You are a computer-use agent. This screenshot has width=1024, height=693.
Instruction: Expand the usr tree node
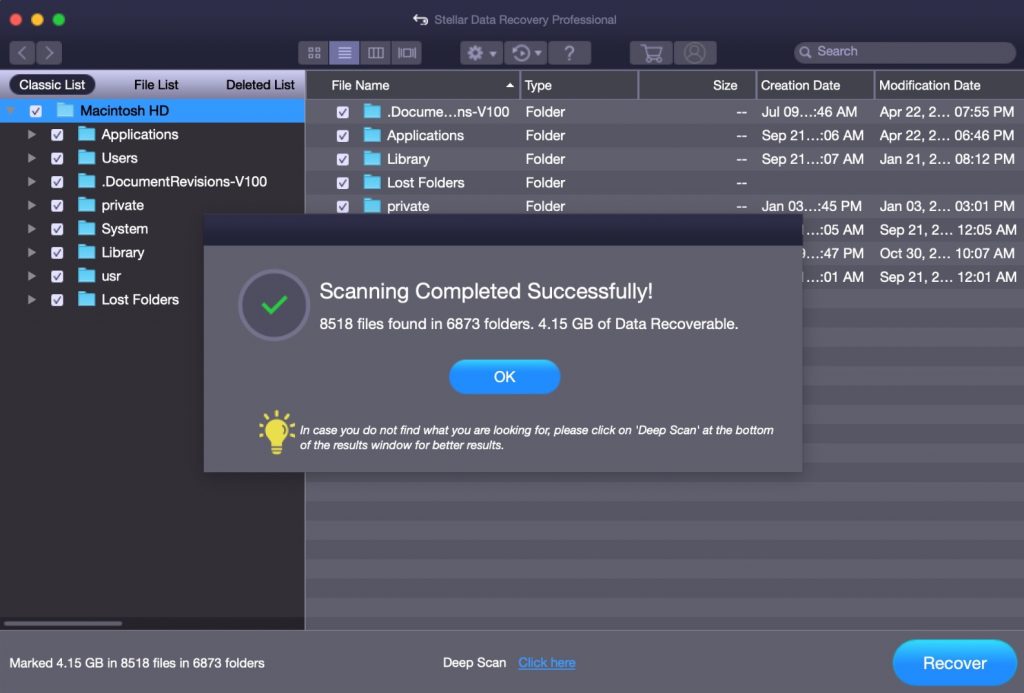point(31,276)
